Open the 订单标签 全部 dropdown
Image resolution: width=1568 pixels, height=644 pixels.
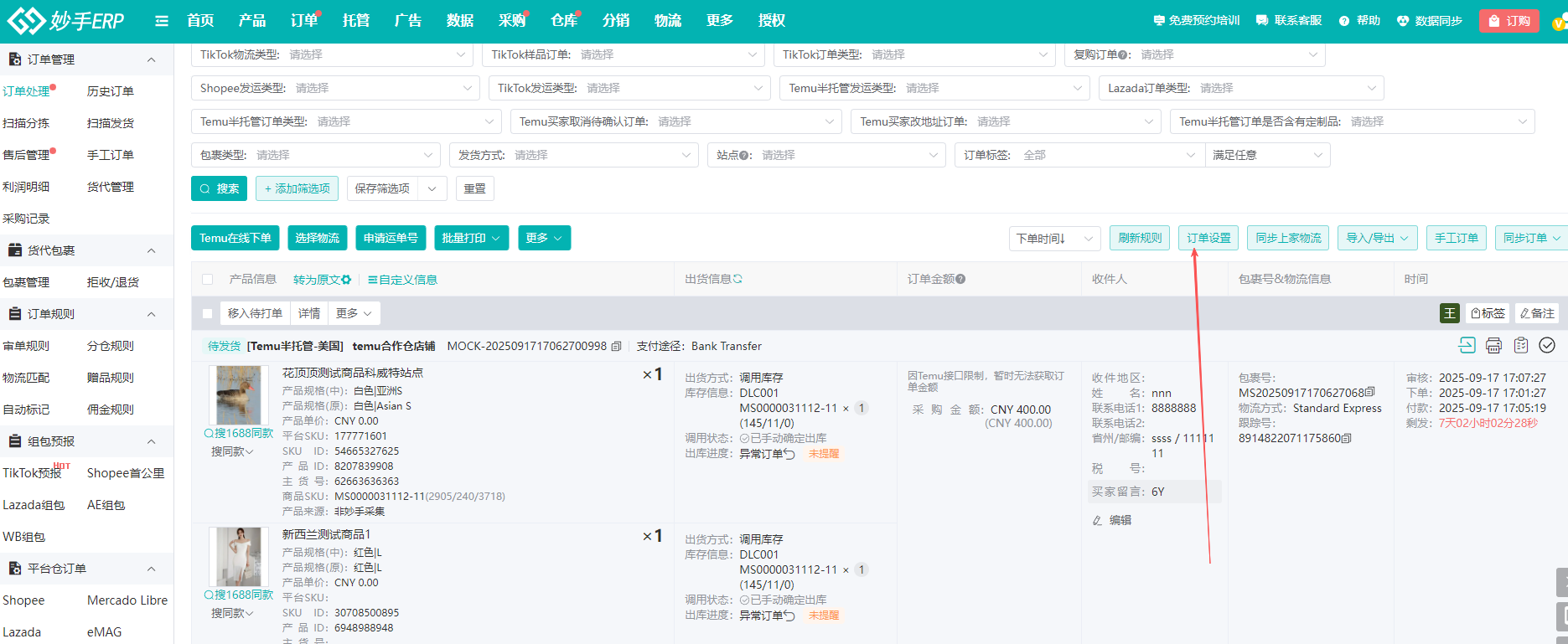pyautogui.click(x=1079, y=155)
